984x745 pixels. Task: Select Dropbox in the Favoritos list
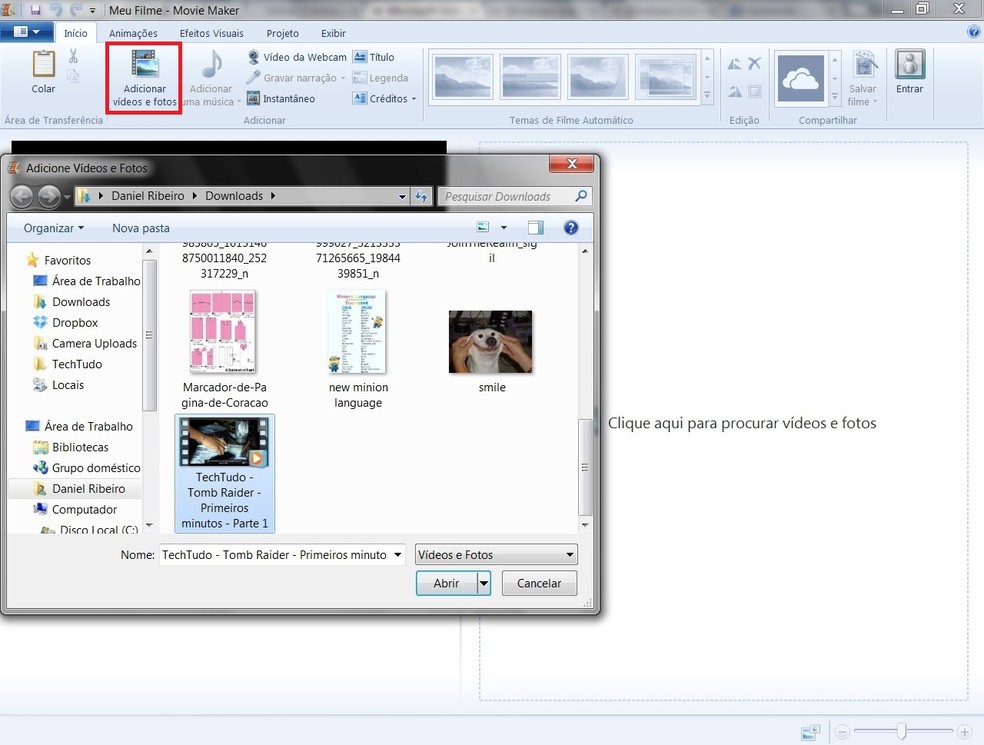point(75,323)
